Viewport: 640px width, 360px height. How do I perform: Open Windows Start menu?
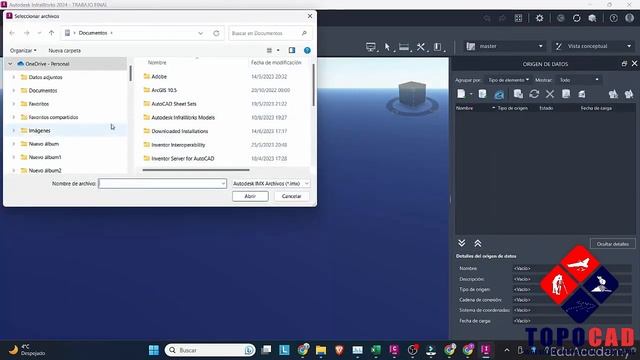(x=154, y=350)
